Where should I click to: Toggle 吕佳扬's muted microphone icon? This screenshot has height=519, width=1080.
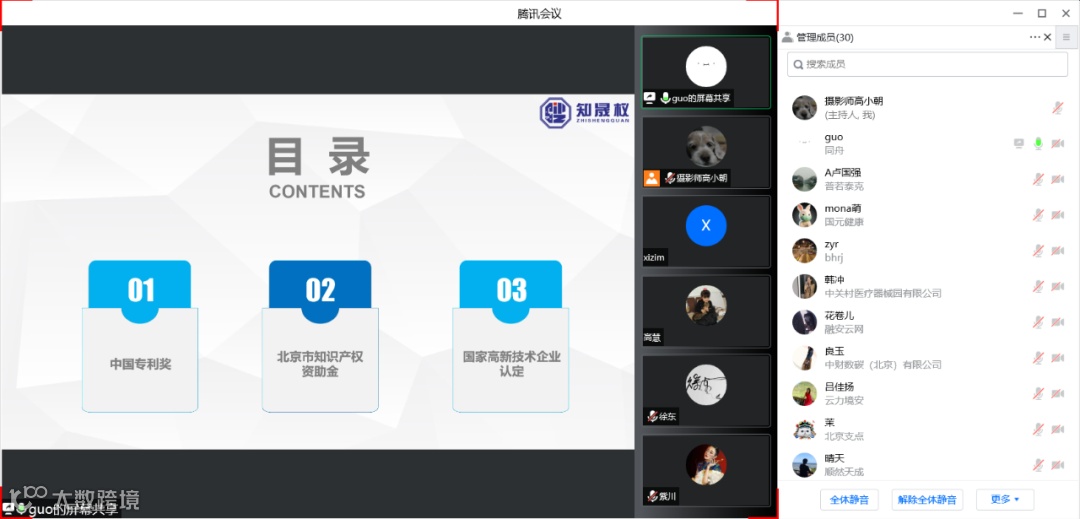pos(1038,393)
